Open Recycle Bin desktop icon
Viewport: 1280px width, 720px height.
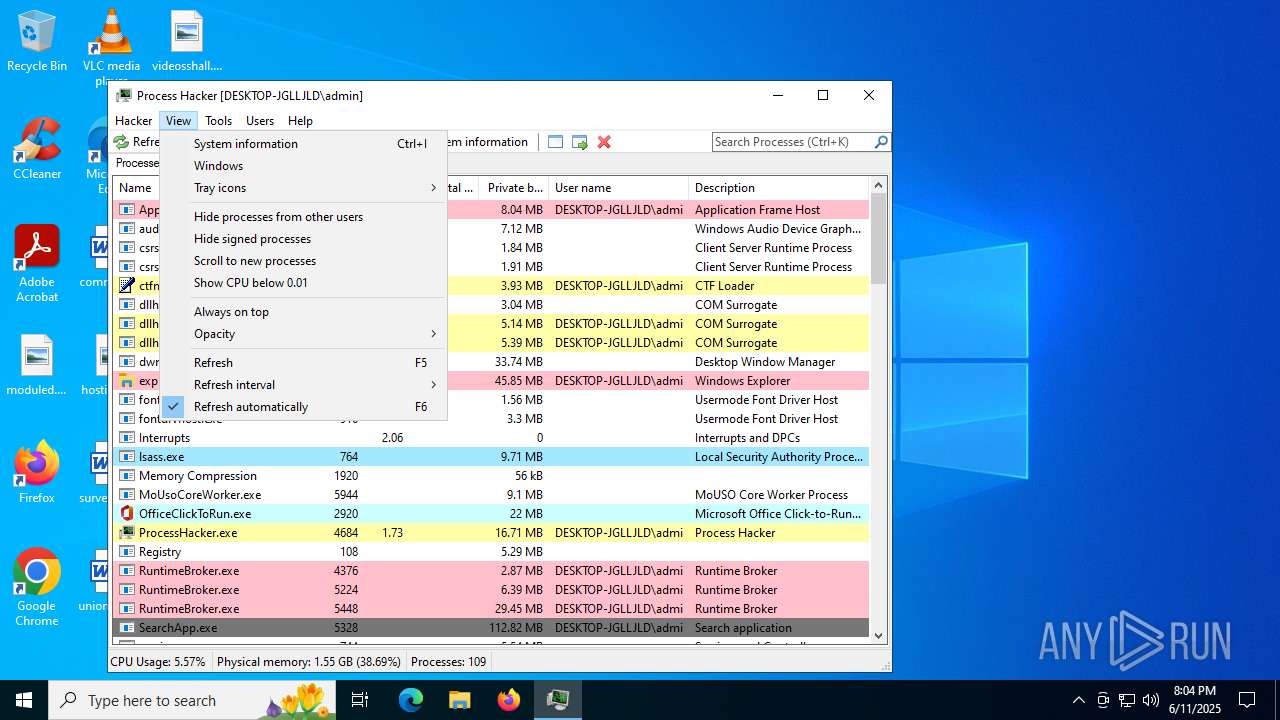pyautogui.click(x=37, y=42)
